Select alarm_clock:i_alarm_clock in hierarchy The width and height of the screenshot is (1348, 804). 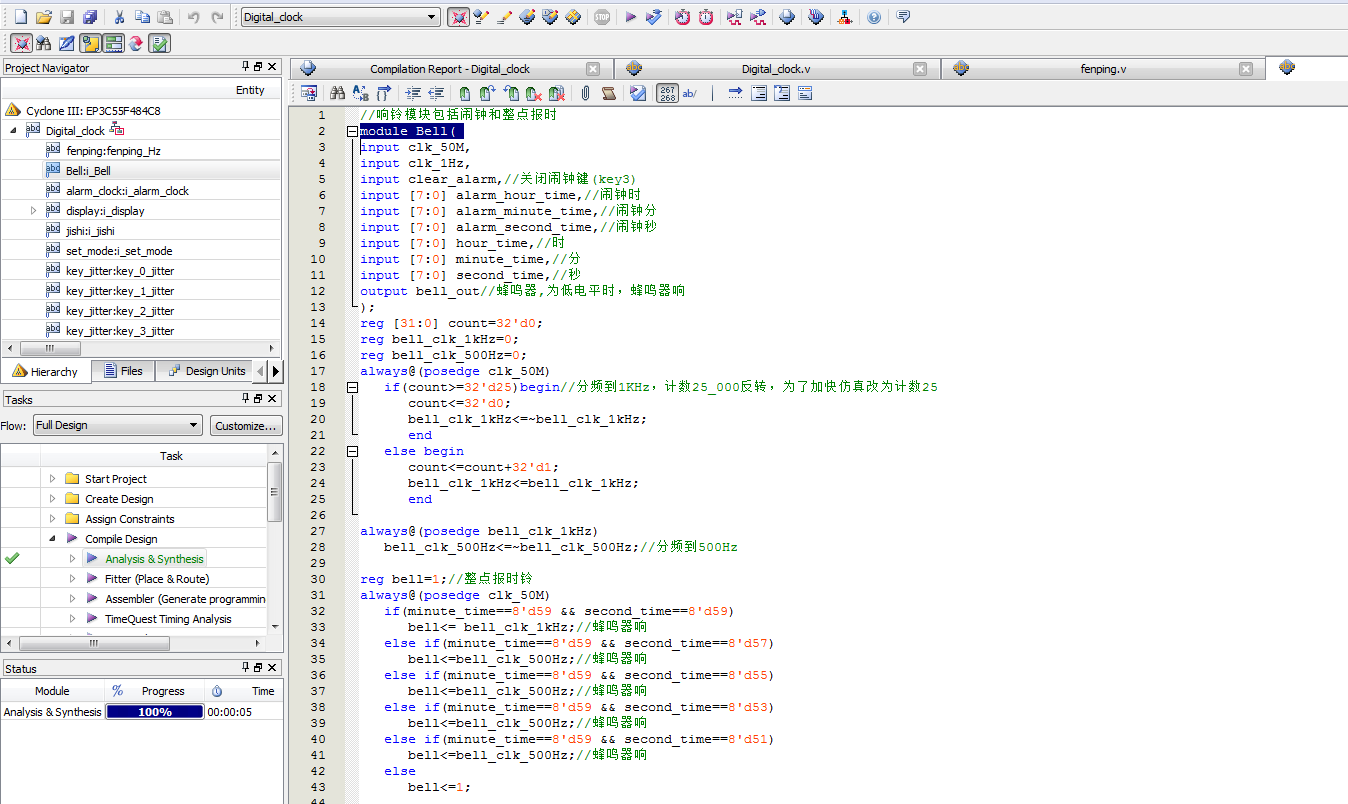[x=127, y=191]
